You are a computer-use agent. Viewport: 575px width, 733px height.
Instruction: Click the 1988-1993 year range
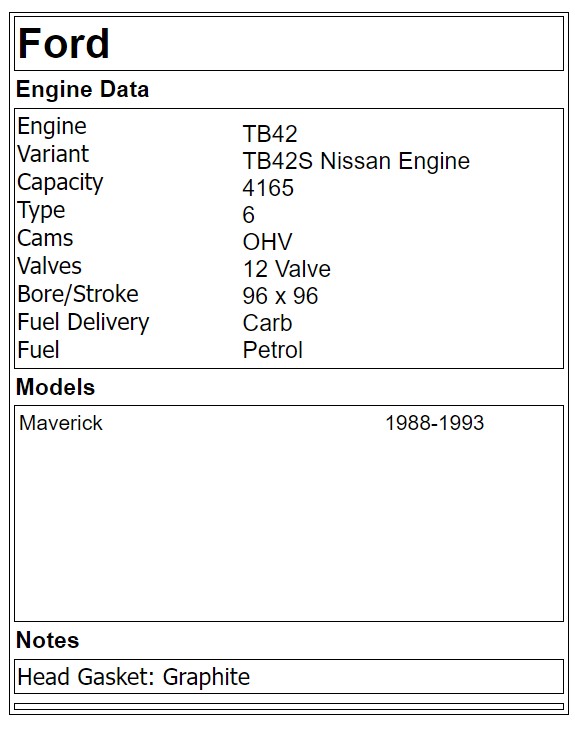[x=434, y=423]
